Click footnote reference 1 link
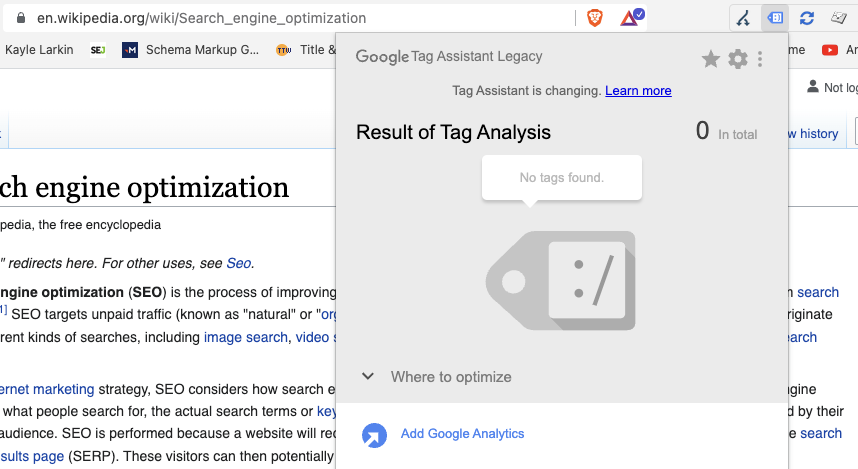The height and width of the screenshot is (469, 858). pos(3,310)
